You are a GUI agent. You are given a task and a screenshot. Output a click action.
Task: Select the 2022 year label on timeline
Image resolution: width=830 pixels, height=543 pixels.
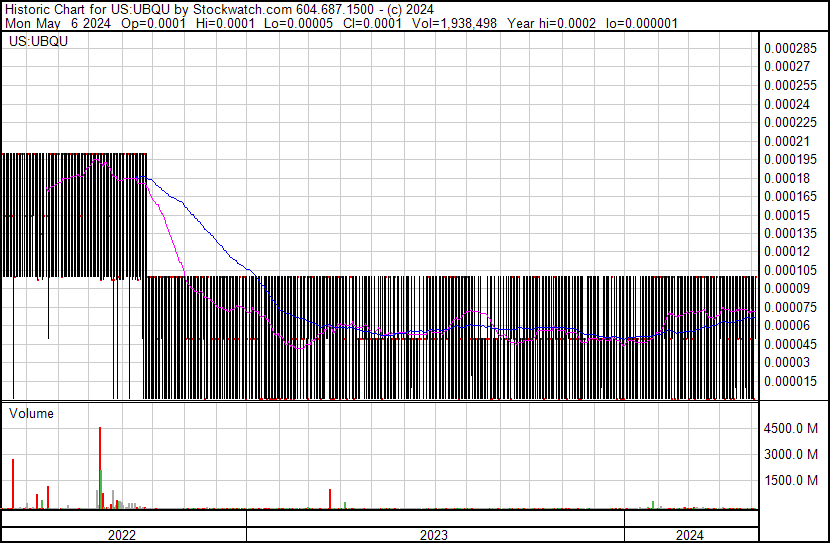122,535
